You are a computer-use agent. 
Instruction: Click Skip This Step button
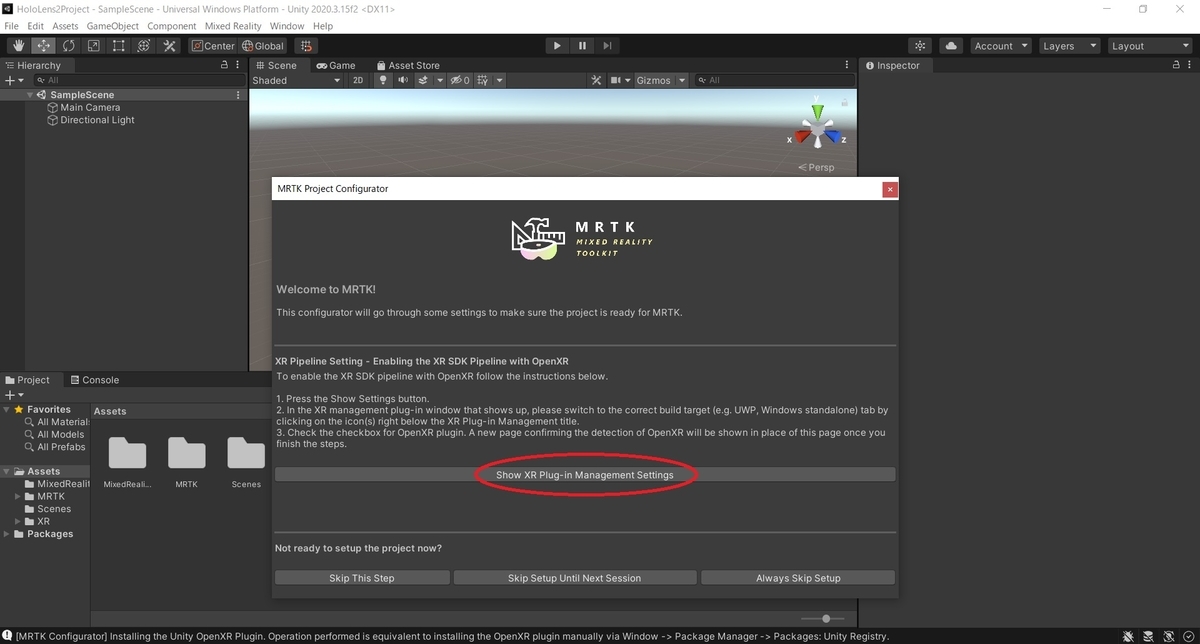point(362,578)
